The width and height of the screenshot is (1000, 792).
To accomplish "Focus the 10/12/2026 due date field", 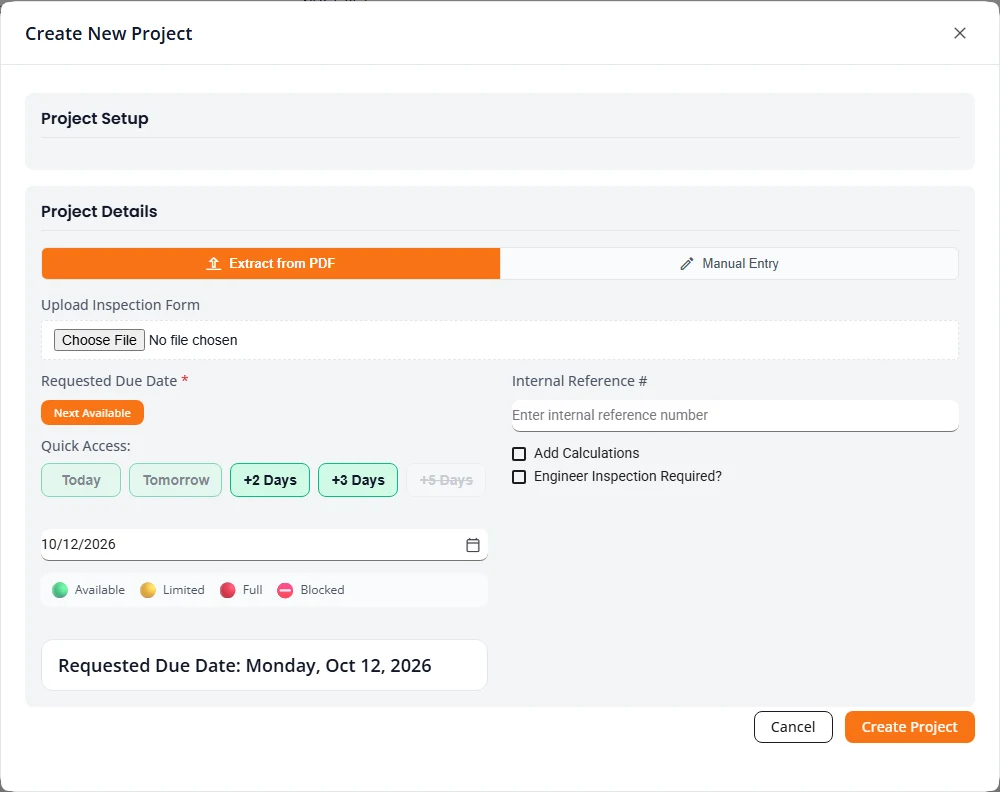I will 264,545.
